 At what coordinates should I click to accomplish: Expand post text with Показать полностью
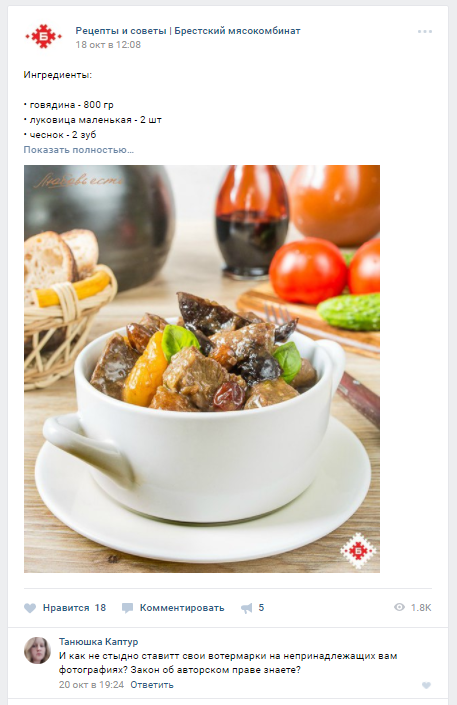[x=79, y=150]
